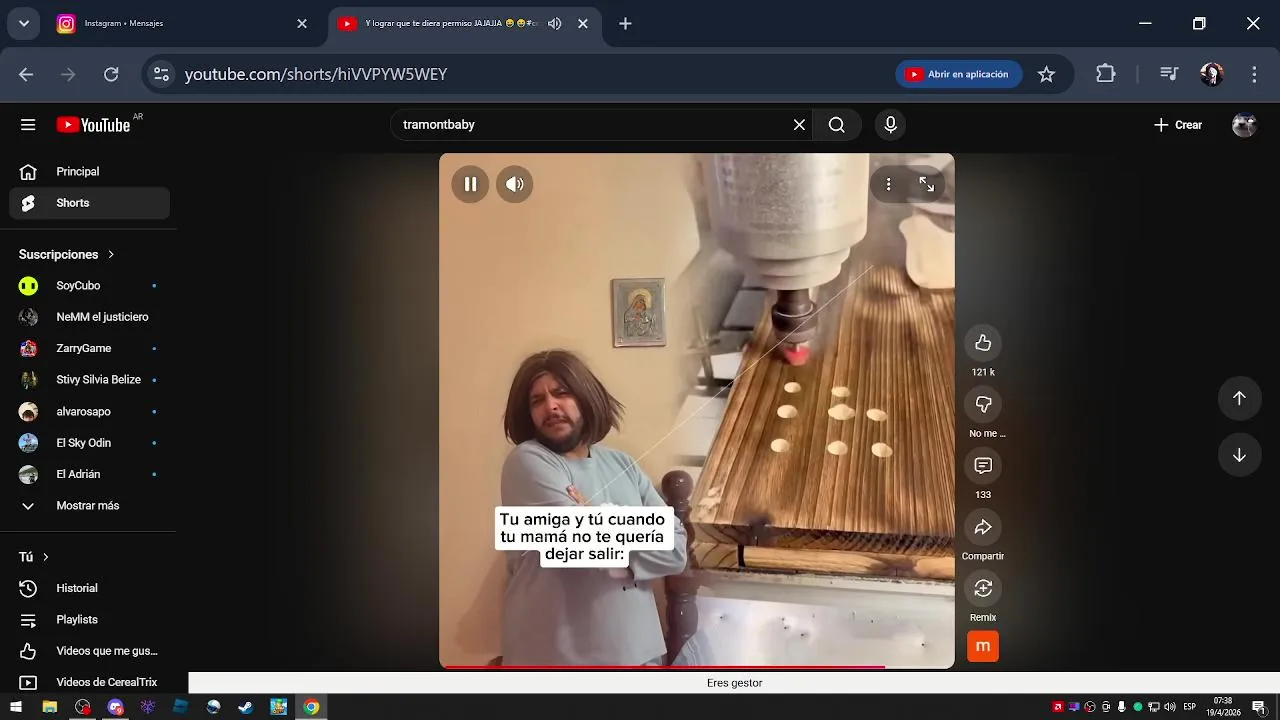Open the Short's three-dot options menu
This screenshot has width=1280, height=720.
888,184
